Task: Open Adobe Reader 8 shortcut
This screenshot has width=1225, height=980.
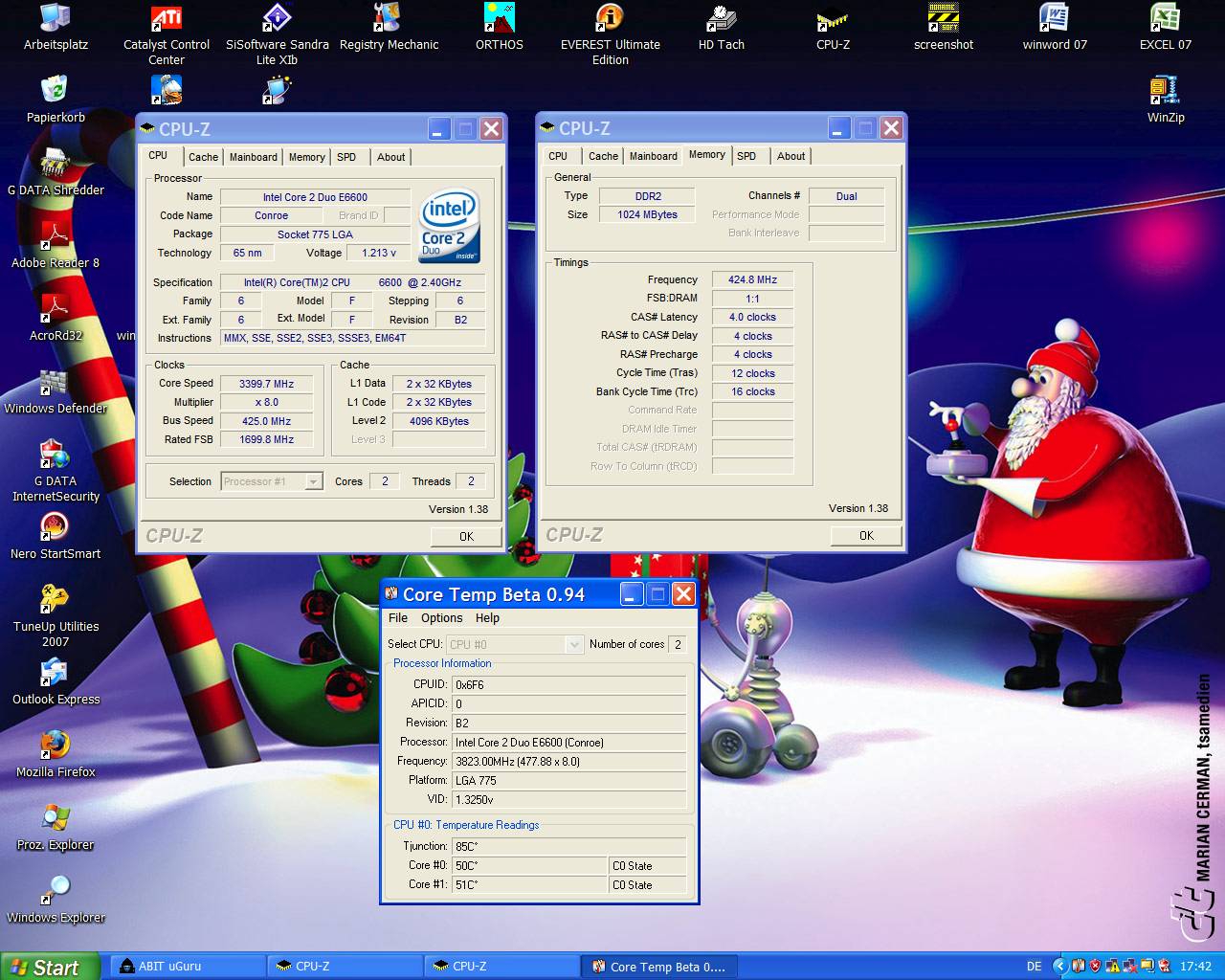Action: pyautogui.click(x=56, y=245)
